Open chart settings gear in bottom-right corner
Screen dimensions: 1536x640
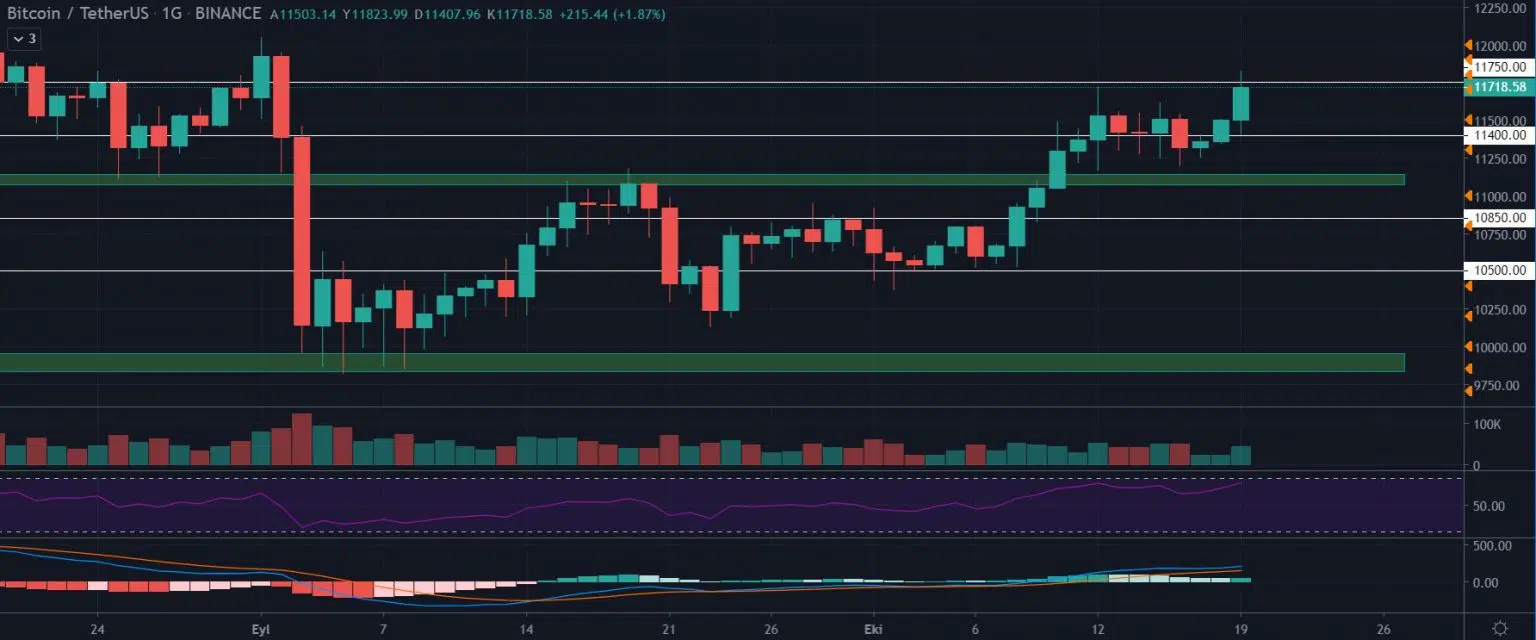1500,627
